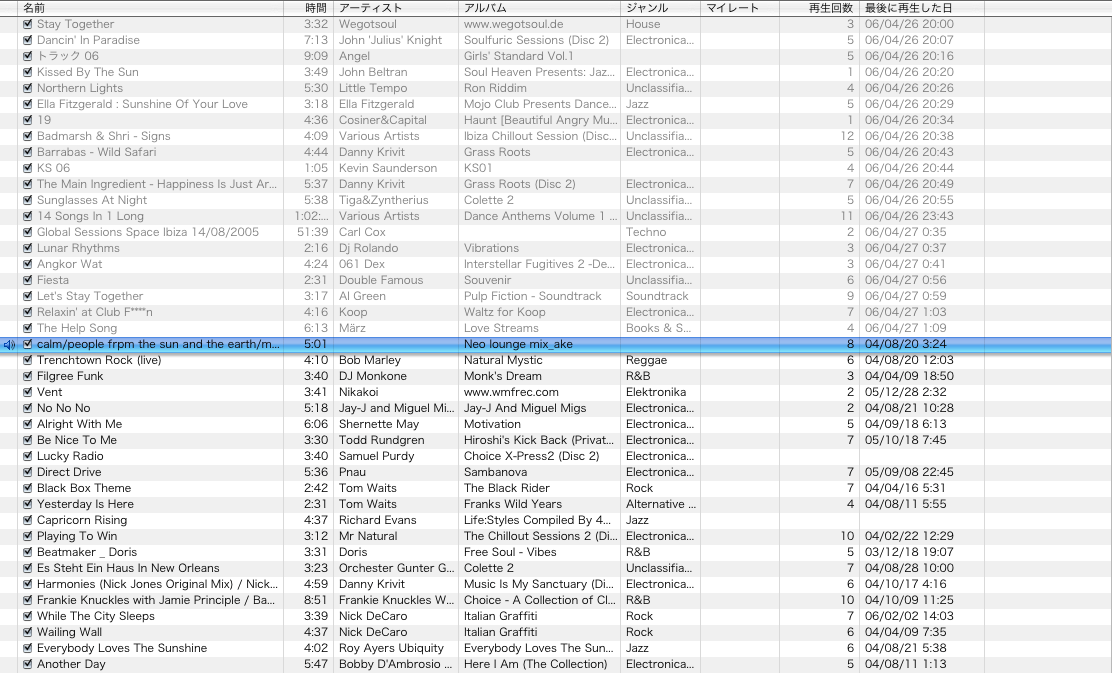This screenshot has height=673, width=1112.
Task: Sort by the アルバム column header
Action: [x=540, y=8]
